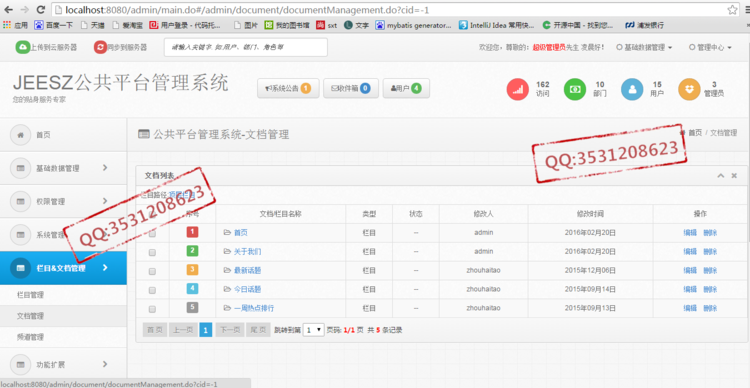
Task: Click the 系统公告 button
Action: [288, 89]
